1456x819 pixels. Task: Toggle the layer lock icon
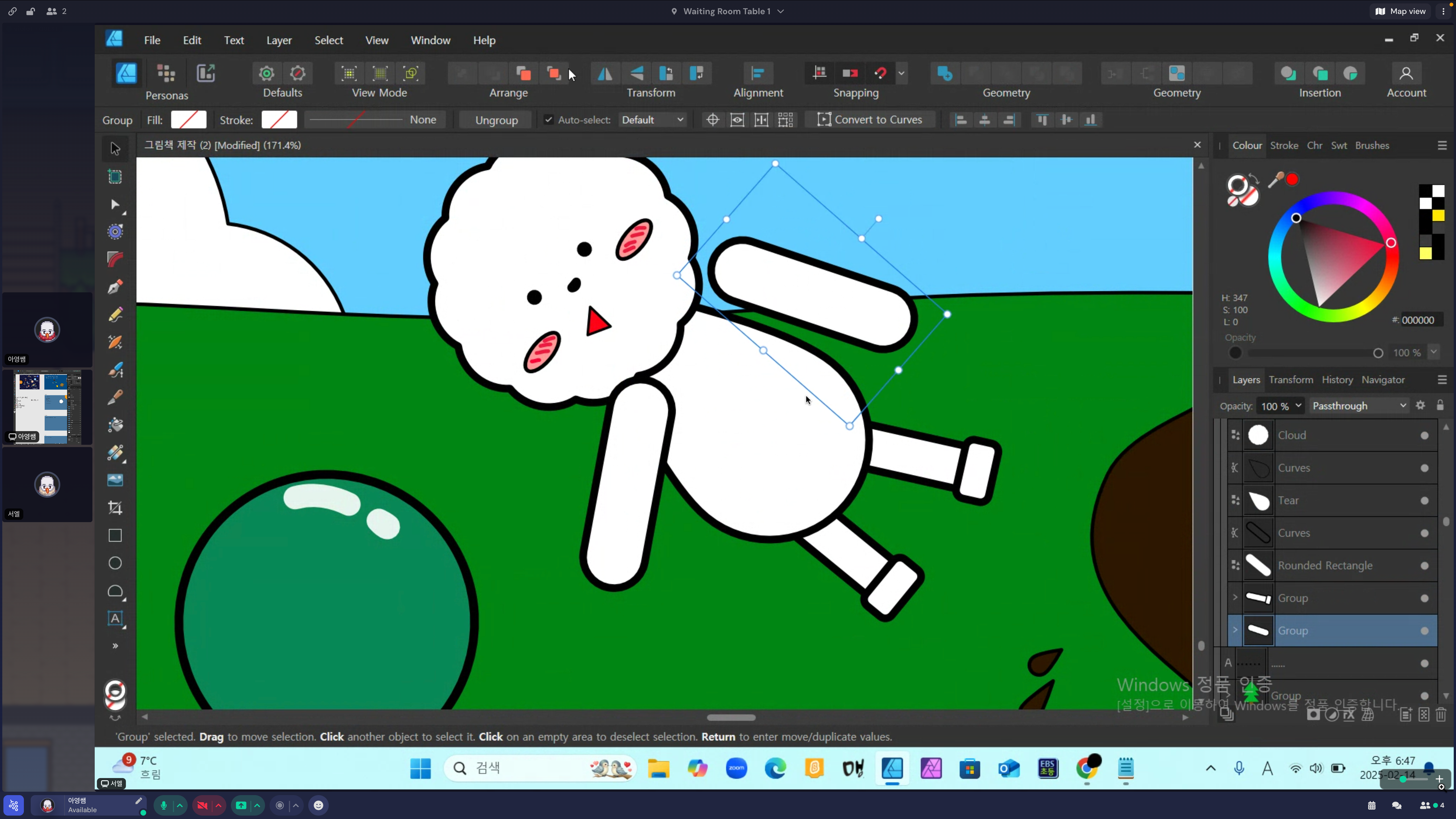point(1440,405)
